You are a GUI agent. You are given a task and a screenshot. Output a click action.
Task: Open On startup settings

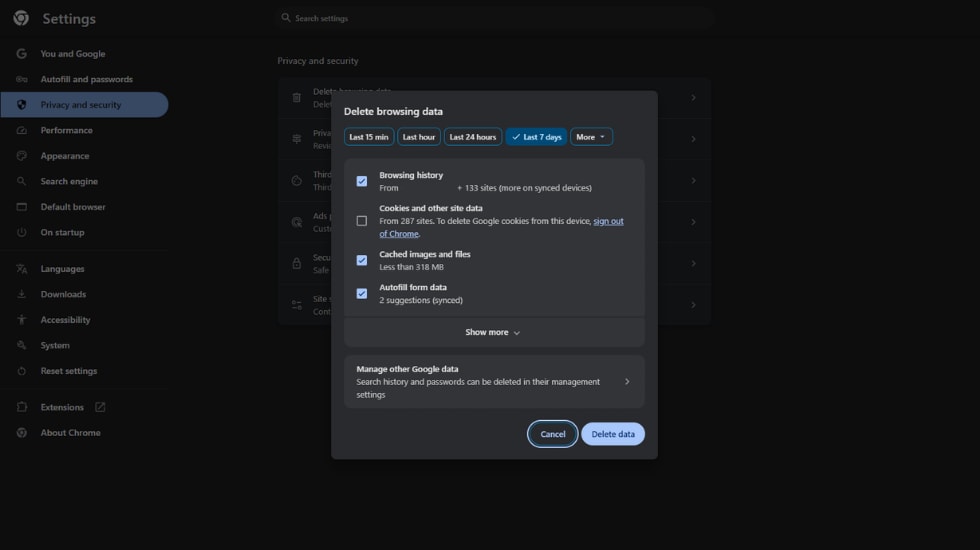click(x=84, y=232)
